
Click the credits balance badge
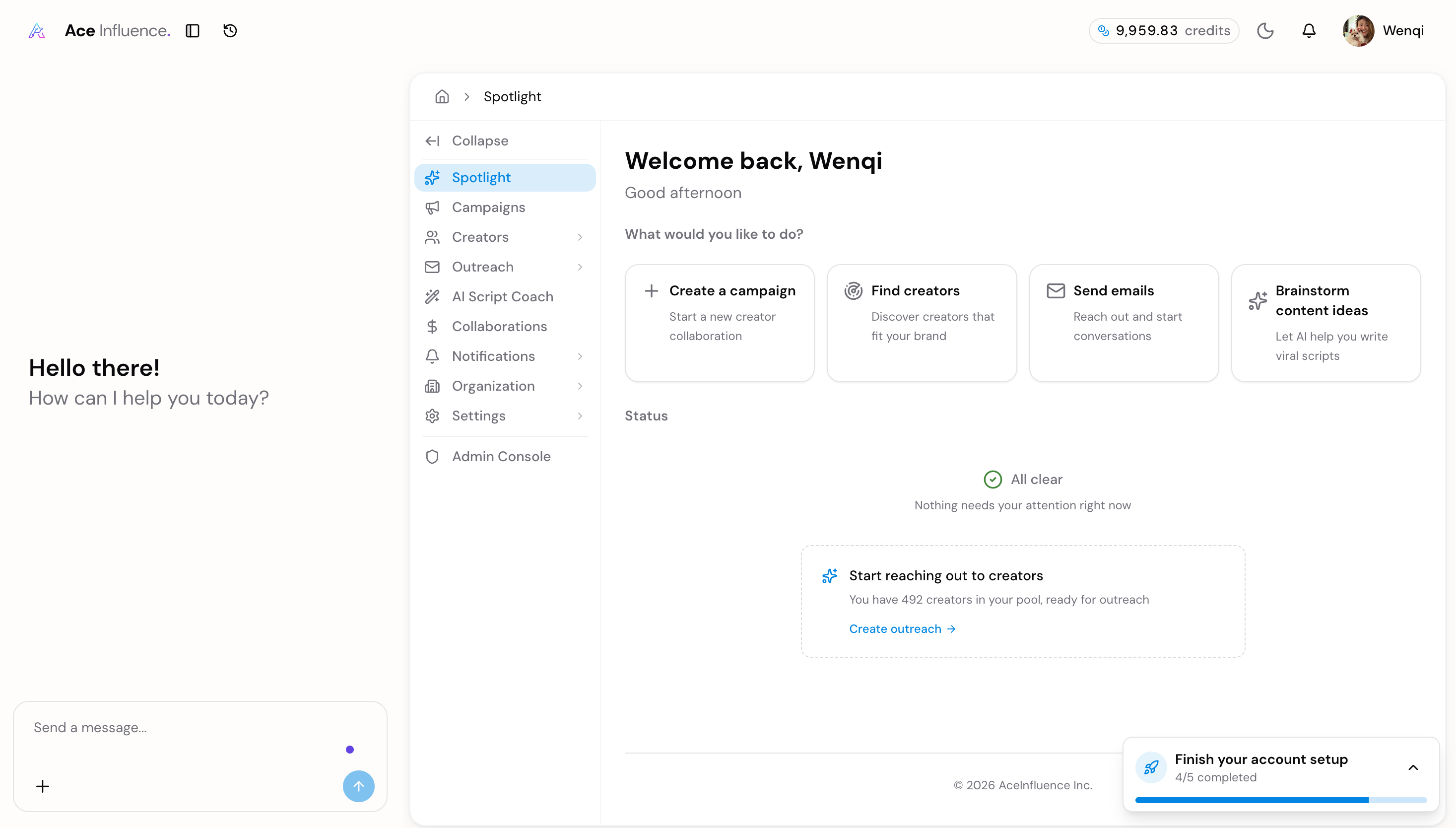pyautogui.click(x=1164, y=31)
